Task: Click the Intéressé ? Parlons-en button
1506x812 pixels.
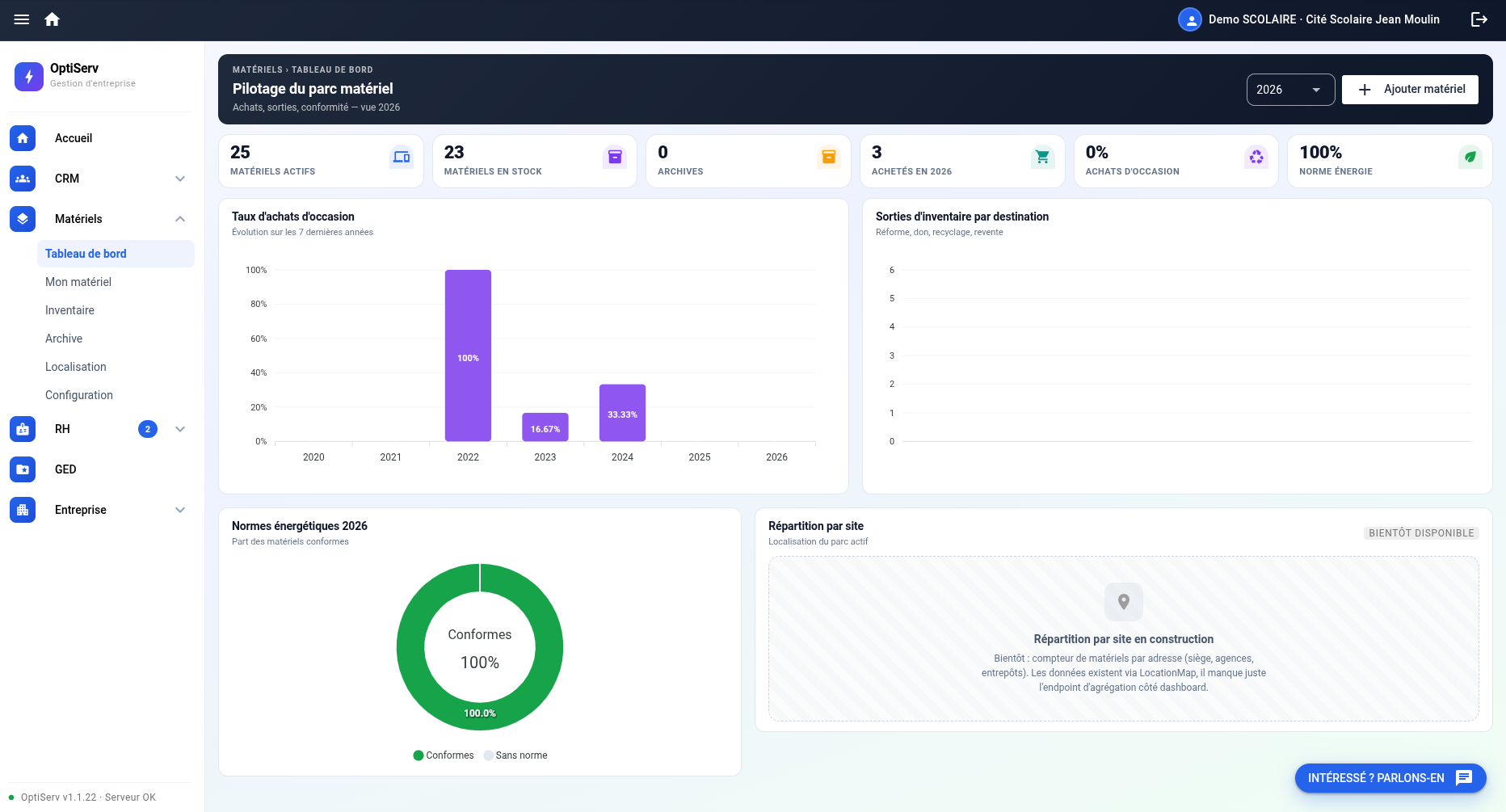Action: click(x=1390, y=778)
